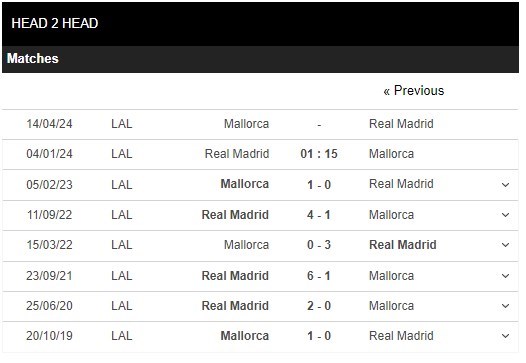Expand the 20/10/19 Mallorca 1-0 match row
This screenshot has height=363, width=526.
coord(505,336)
